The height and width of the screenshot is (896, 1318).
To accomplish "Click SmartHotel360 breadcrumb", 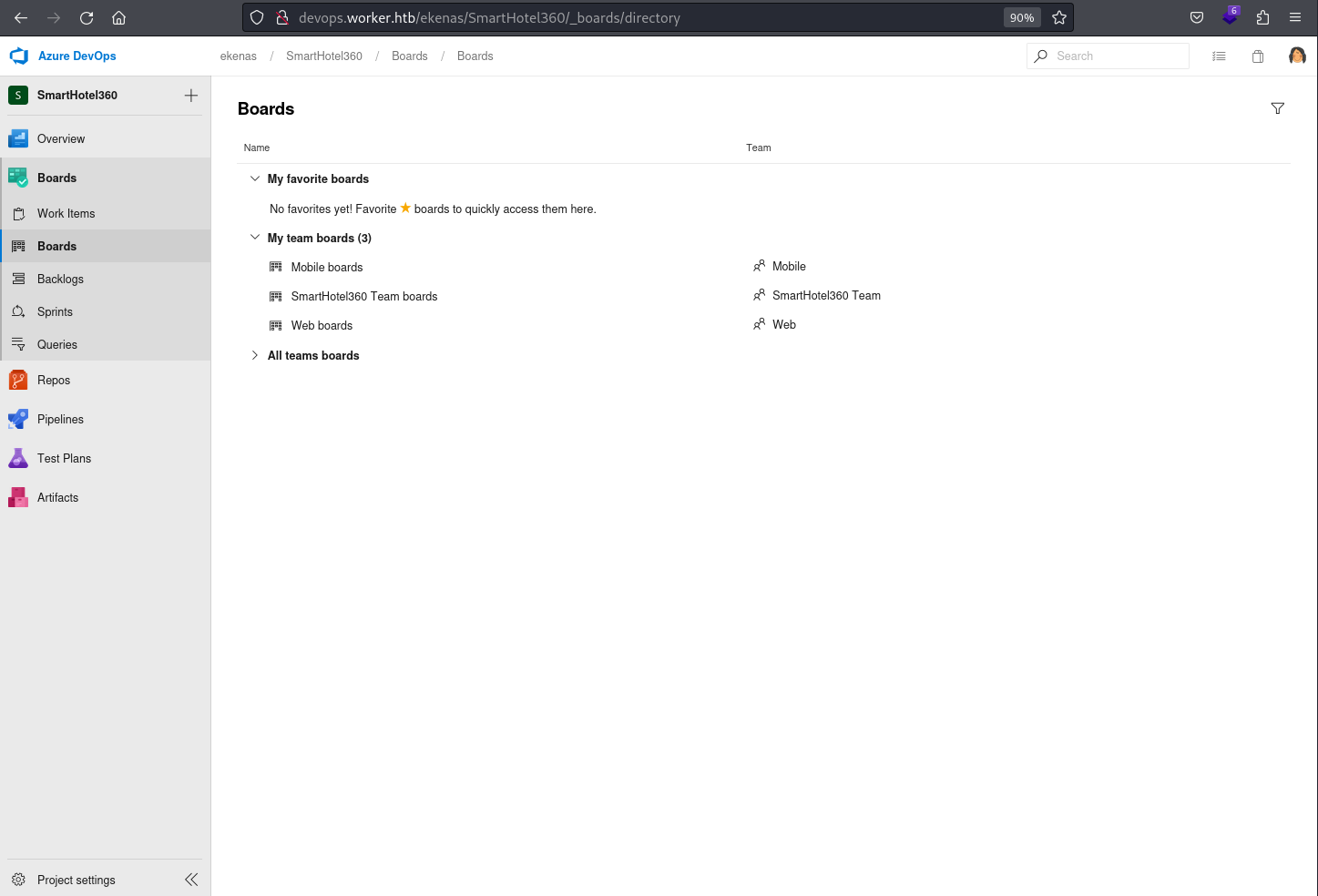I will point(324,56).
